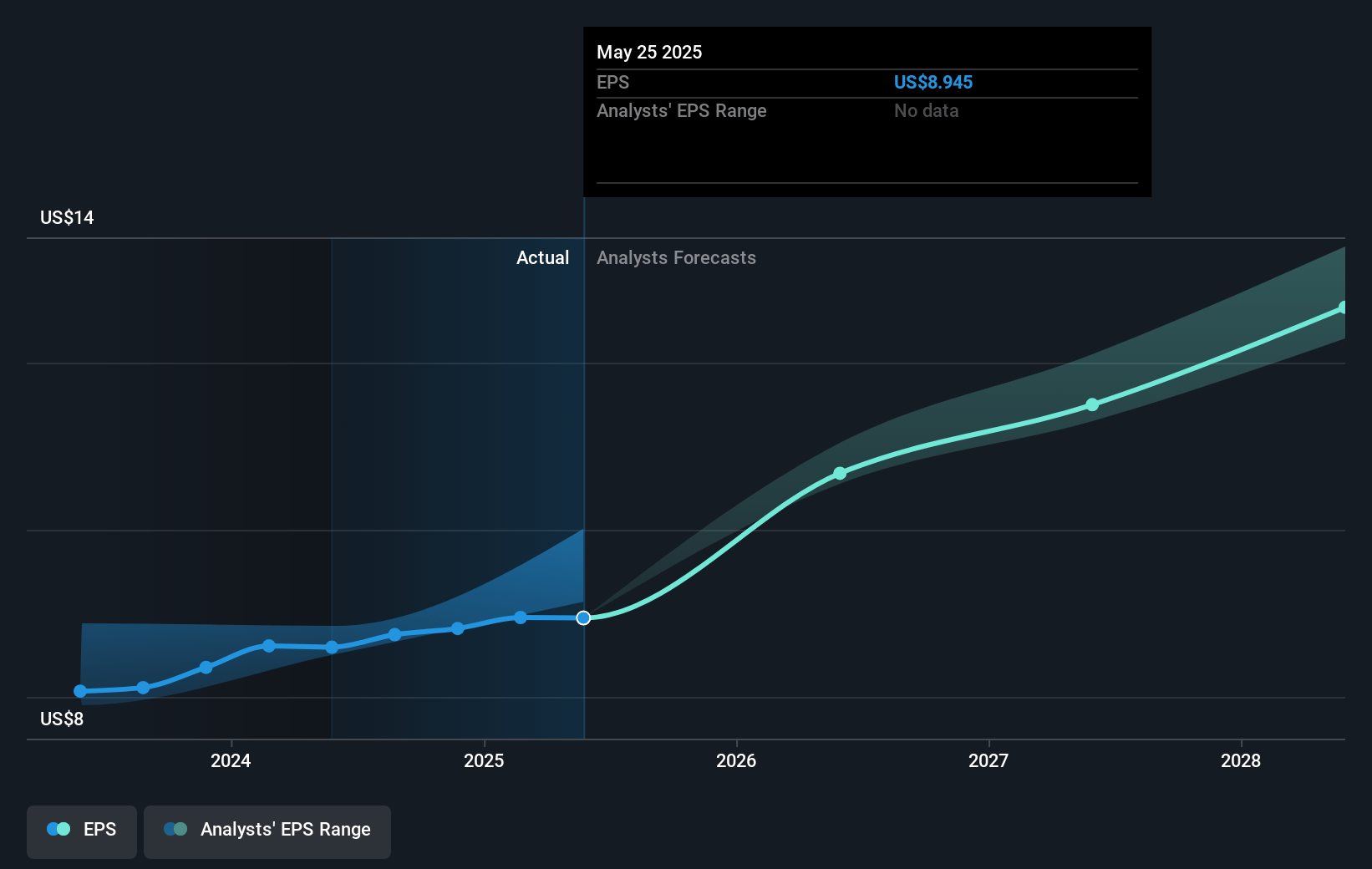This screenshot has height=869, width=1372.
Task: Click the EPS point at mid-2024
Action: (332, 648)
